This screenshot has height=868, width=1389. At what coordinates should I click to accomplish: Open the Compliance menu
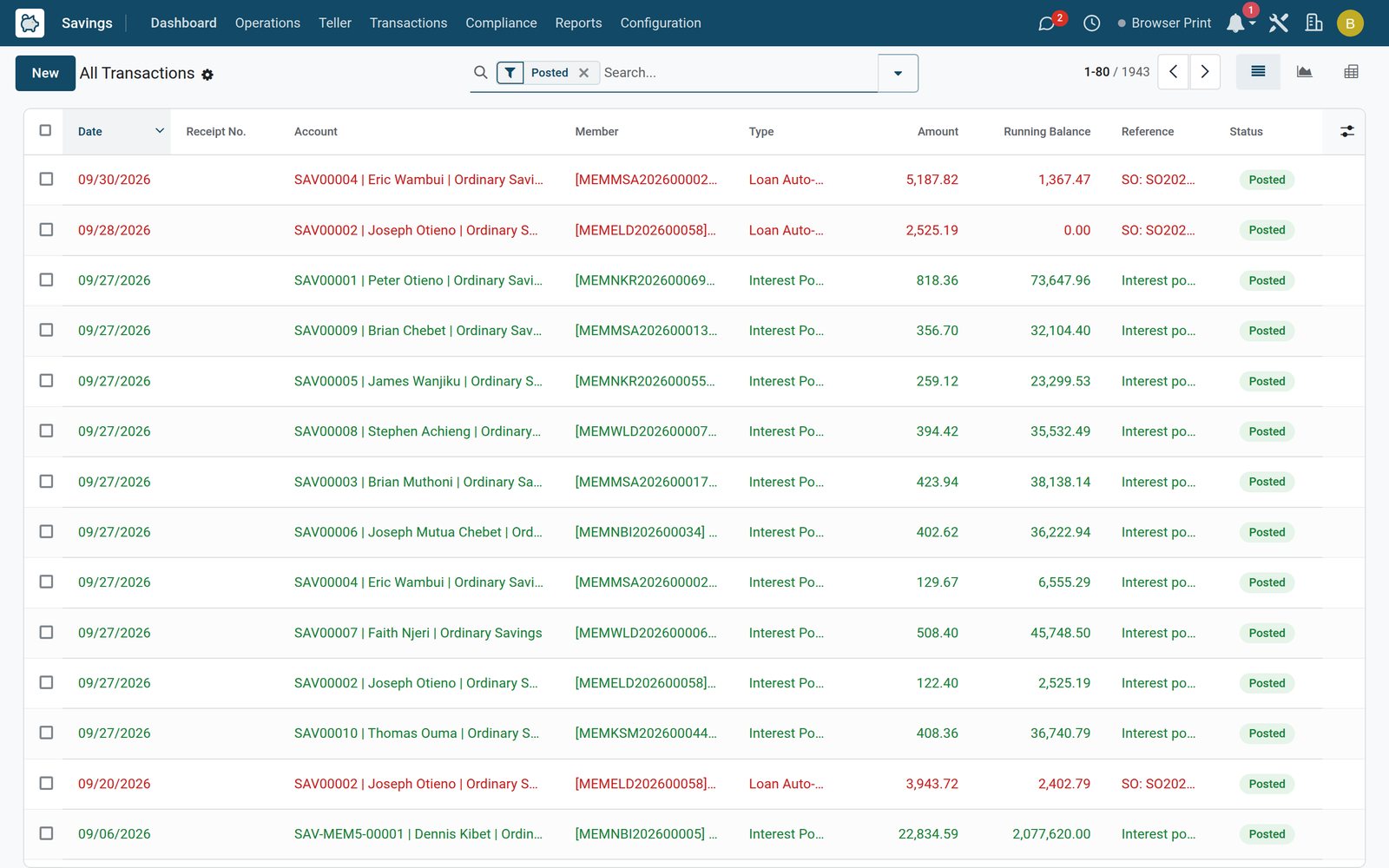[501, 23]
